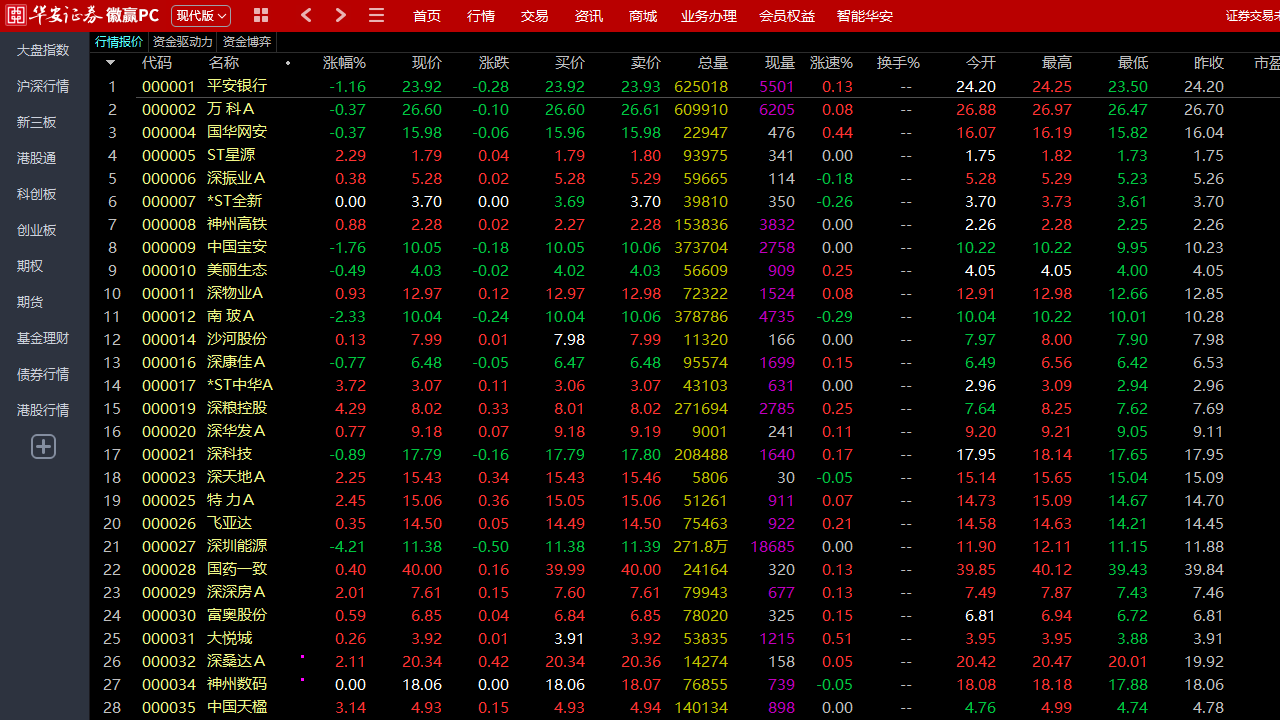Select stock row 国华网安
This screenshot has width=1280, height=720.
pyautogui.click(x=685, y=132)
